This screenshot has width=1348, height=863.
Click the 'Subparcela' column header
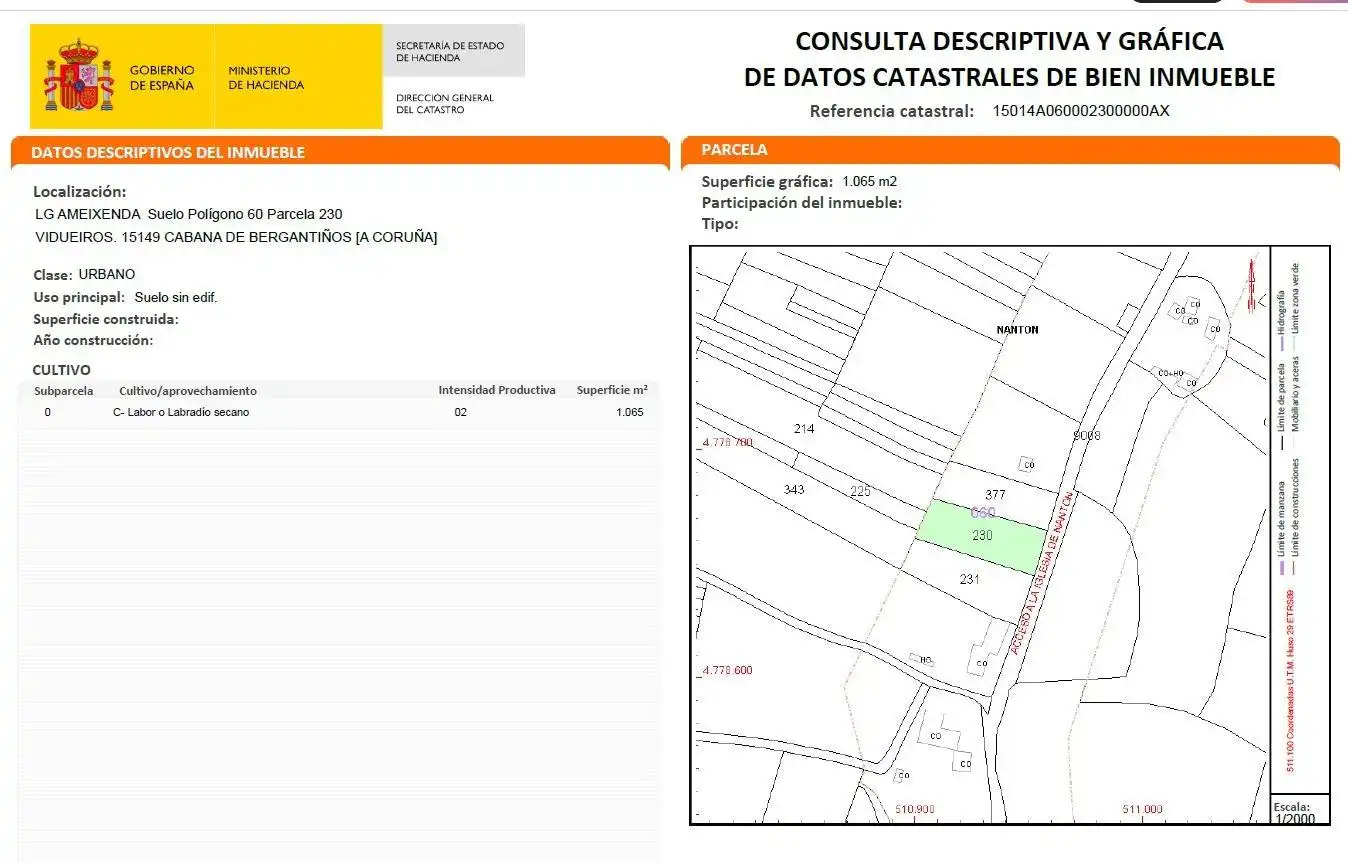click(64, 391)
